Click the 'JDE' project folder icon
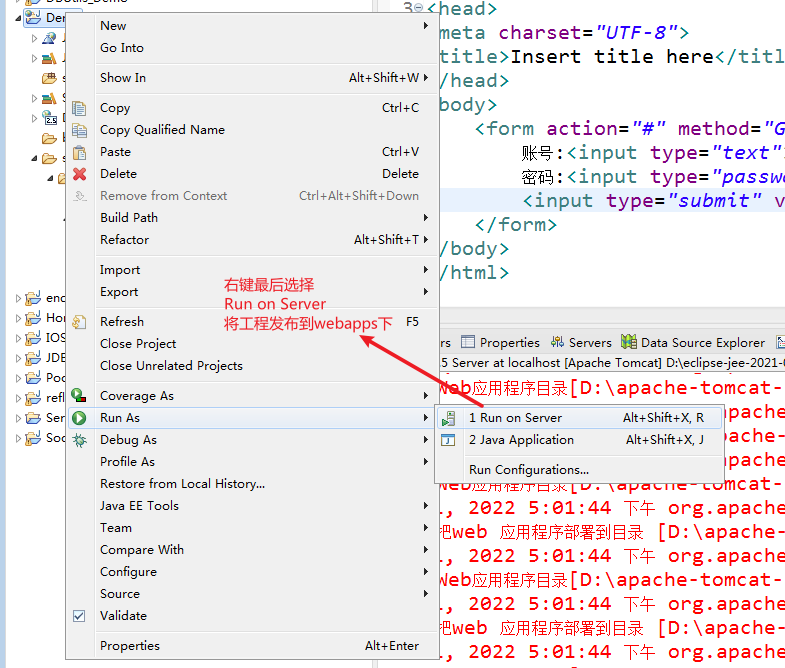The height and width of the screenshot is (668, 785). click(33, 358)
